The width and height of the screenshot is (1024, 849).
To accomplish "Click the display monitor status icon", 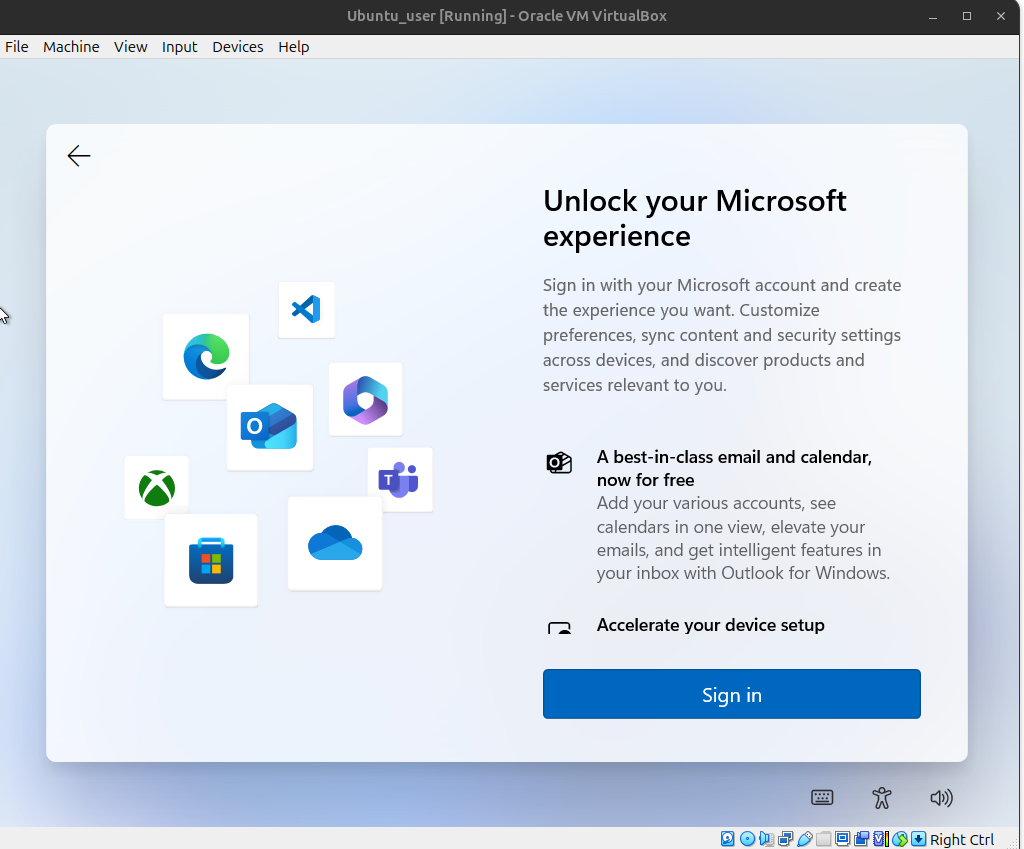I will (842, 839).
